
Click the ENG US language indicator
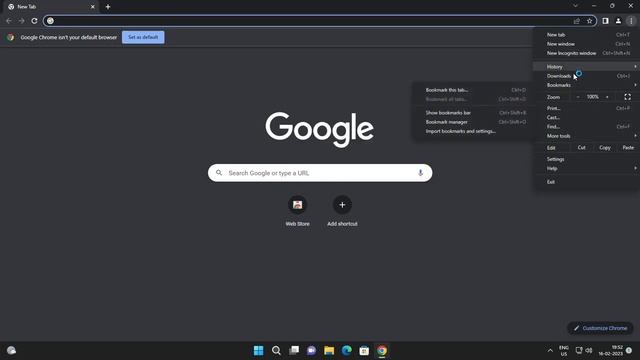click(x=564, y=351)
